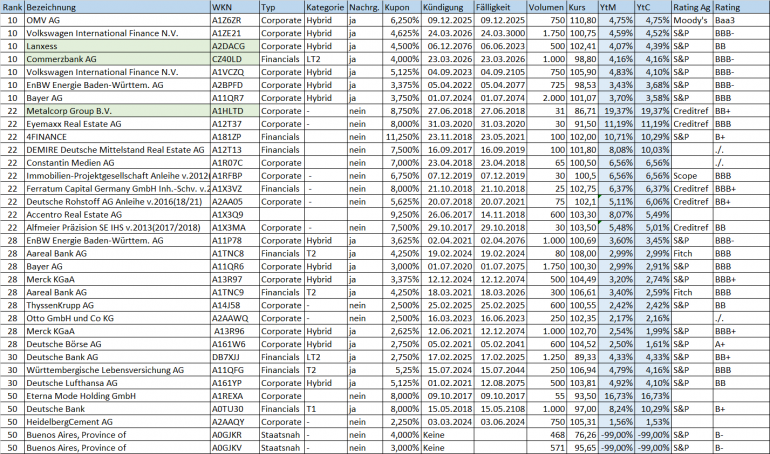Select the ThyssenKrupp AG cell

click(x=117, y=305)
